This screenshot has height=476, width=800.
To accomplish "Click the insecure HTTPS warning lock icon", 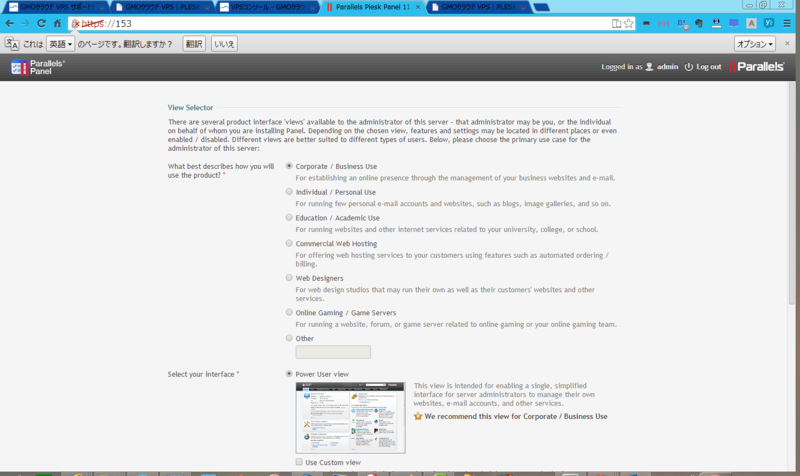I will pyautogui.click(x=76, y=23).
